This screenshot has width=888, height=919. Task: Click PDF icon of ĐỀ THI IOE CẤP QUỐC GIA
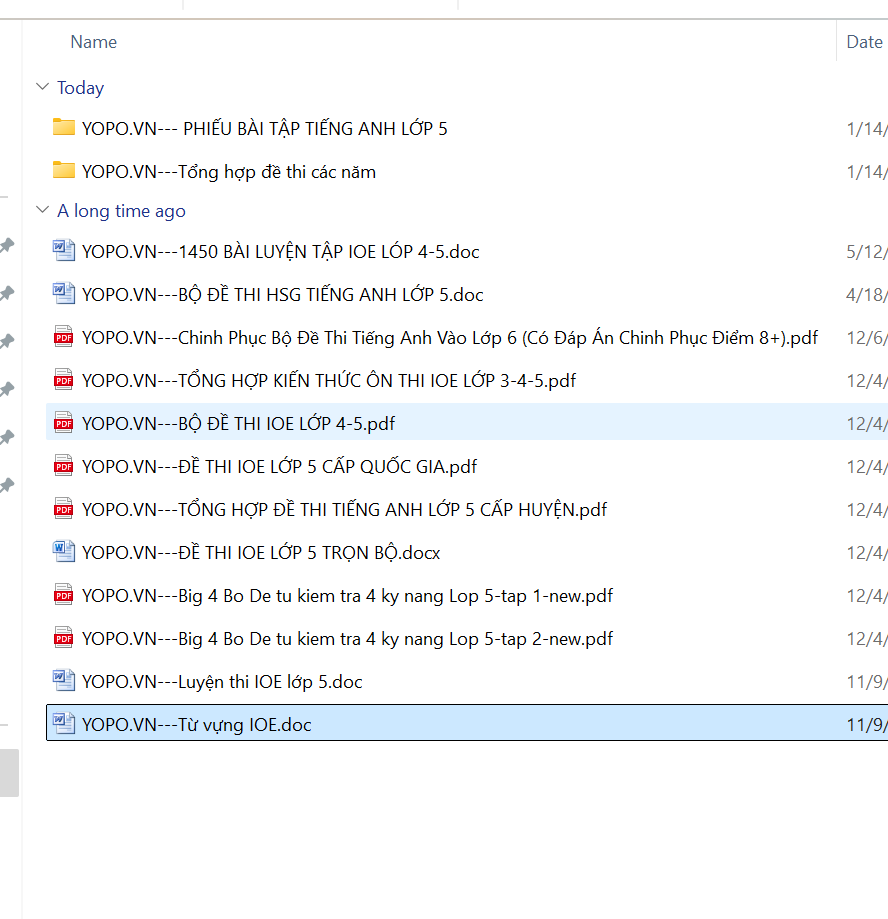64,466
